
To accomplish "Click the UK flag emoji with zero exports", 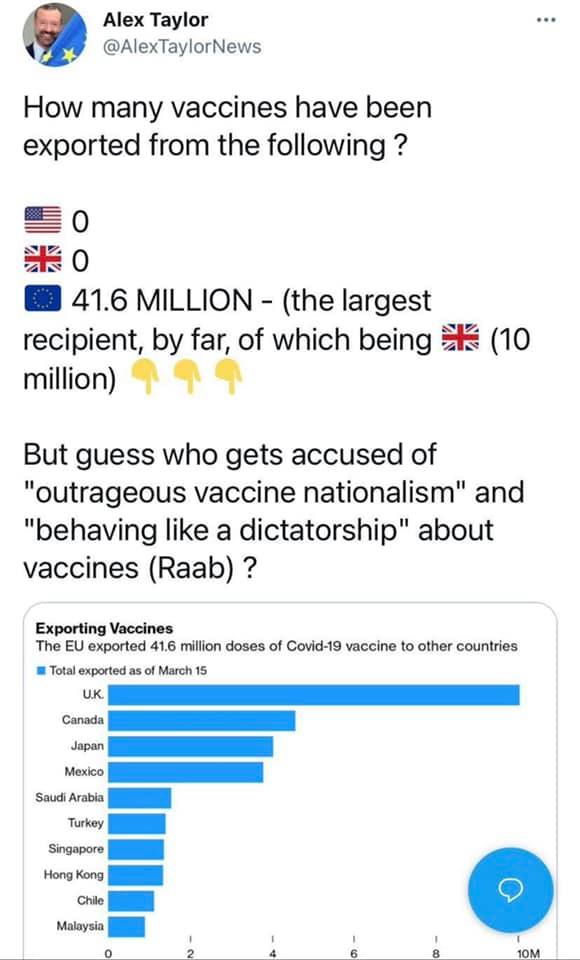I will coord(43,260).
